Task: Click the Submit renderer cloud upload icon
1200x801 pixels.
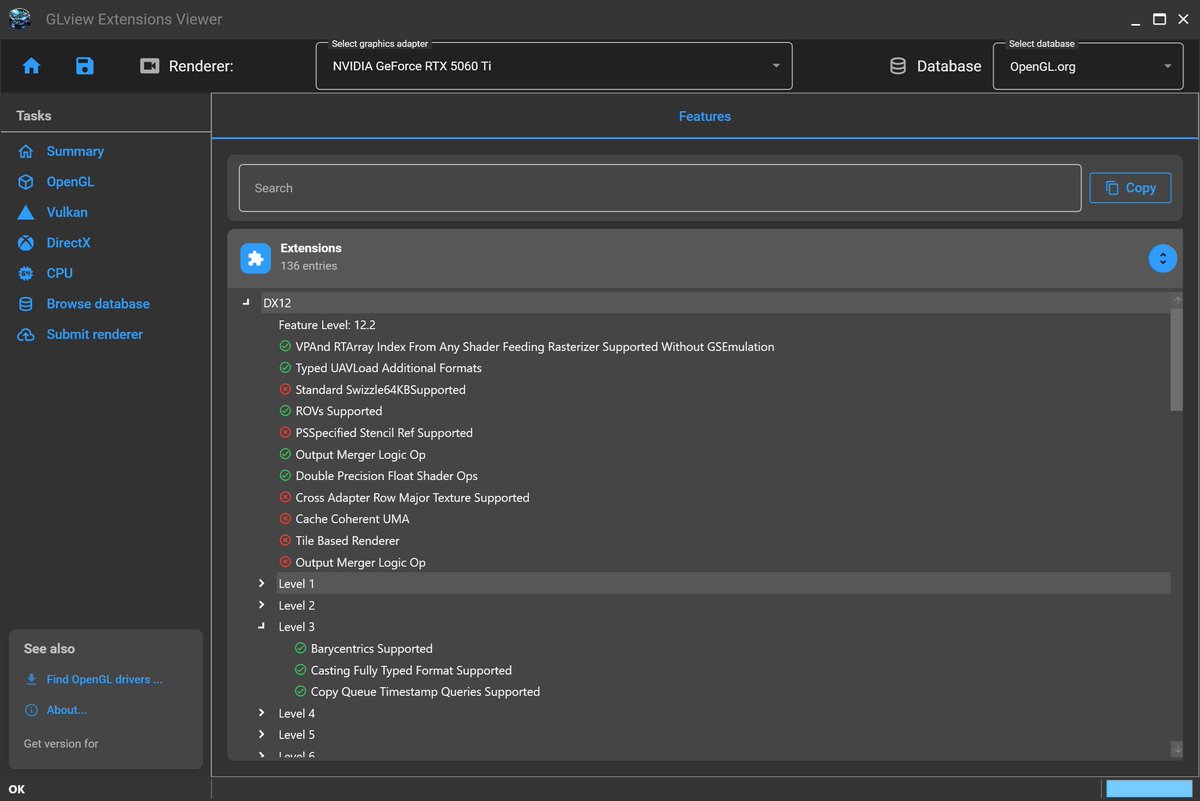Action: click(x=26, y=335)
